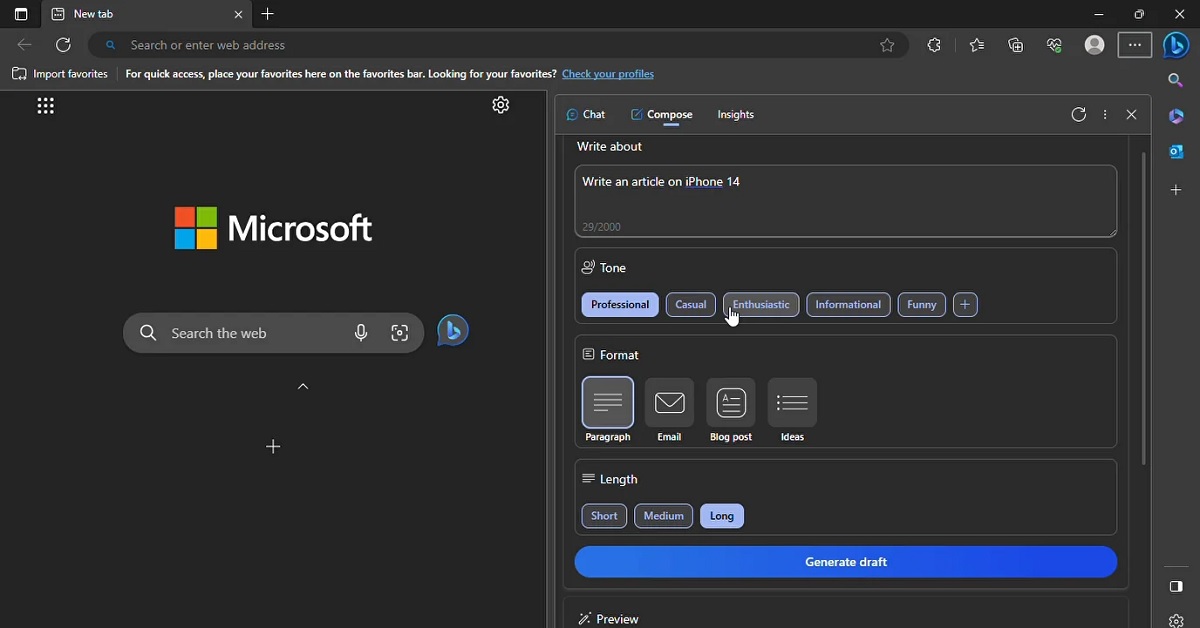Choose Paragraph format

pyautogui.click(x=608, y=410)
